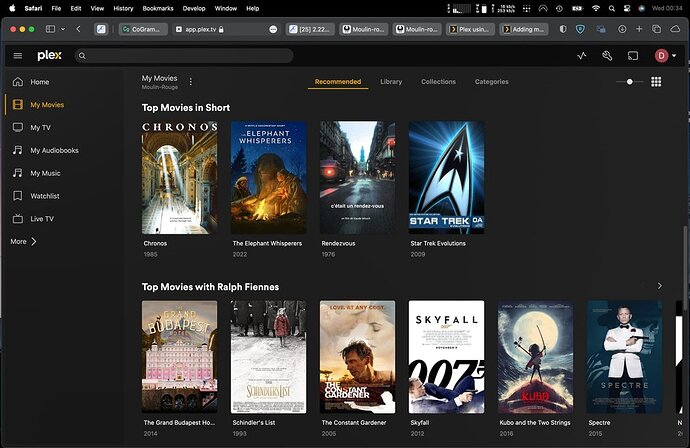Click Top Movies with Ralph Fiennes heading
The image size is (690, 448).
tap(210, 287)
